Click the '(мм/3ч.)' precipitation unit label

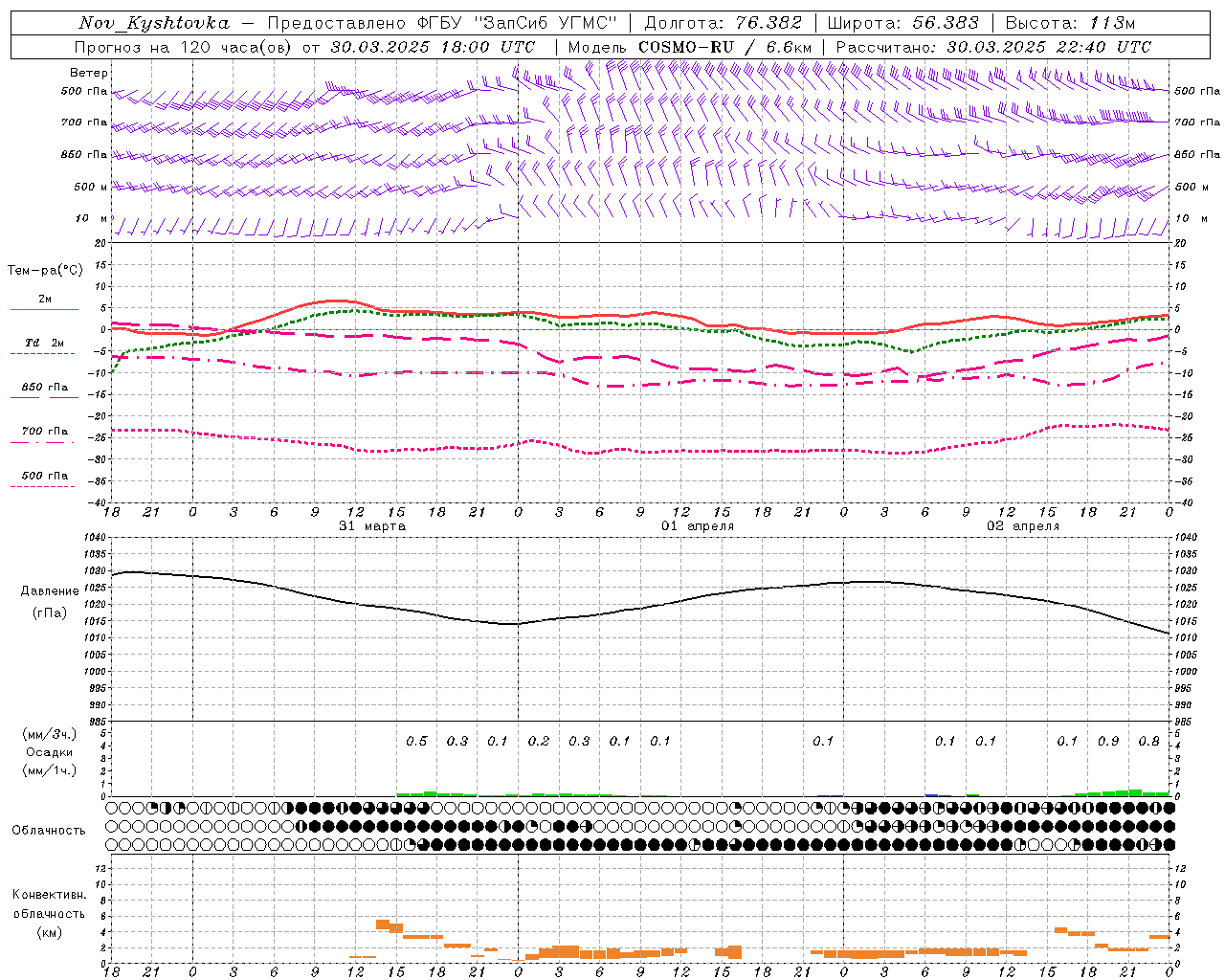point(50,734)
